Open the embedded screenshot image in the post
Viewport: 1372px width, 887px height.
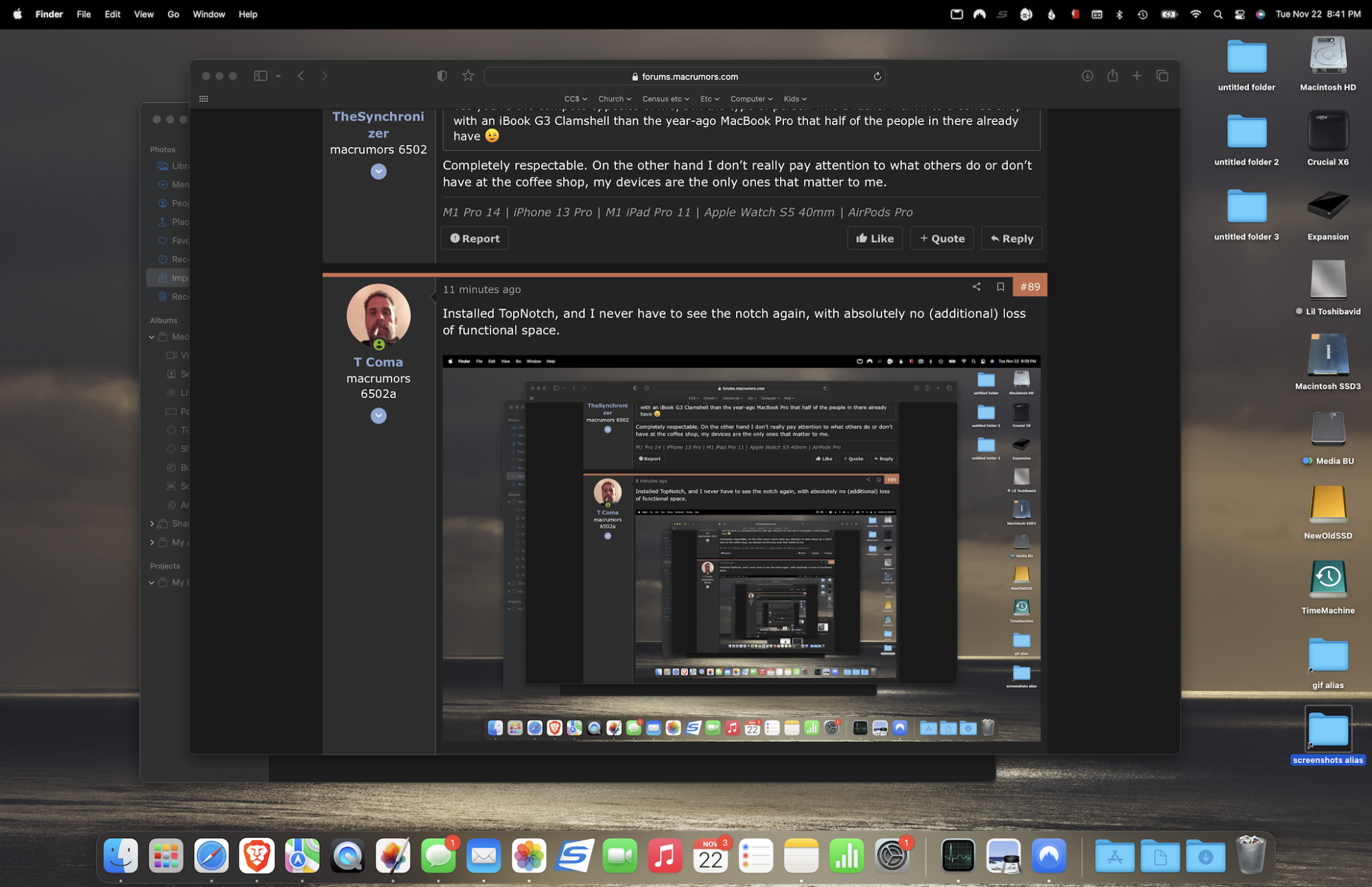pos(741,549)
